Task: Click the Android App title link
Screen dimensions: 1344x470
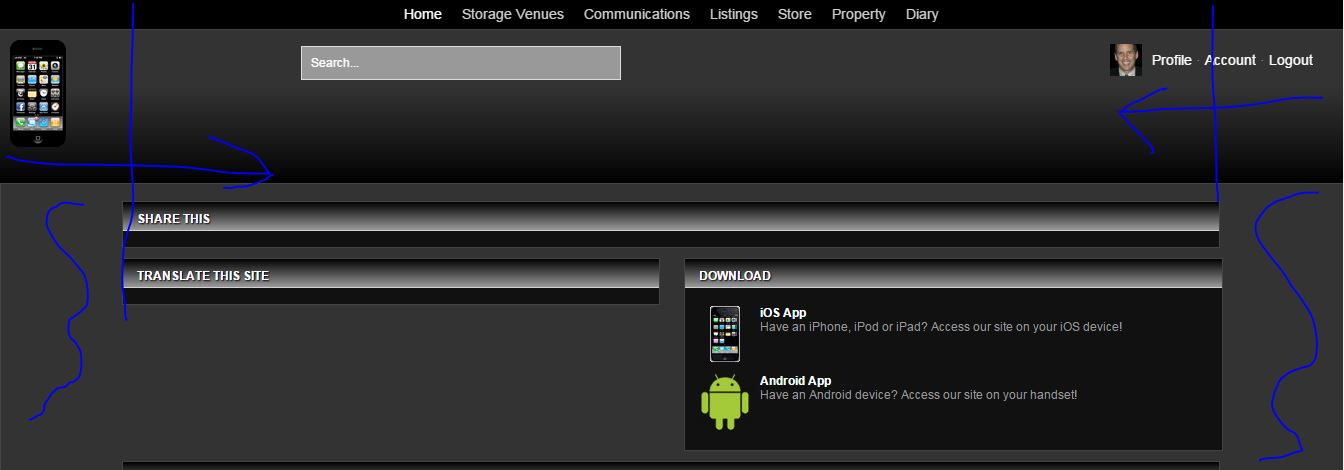Action: 796,381
